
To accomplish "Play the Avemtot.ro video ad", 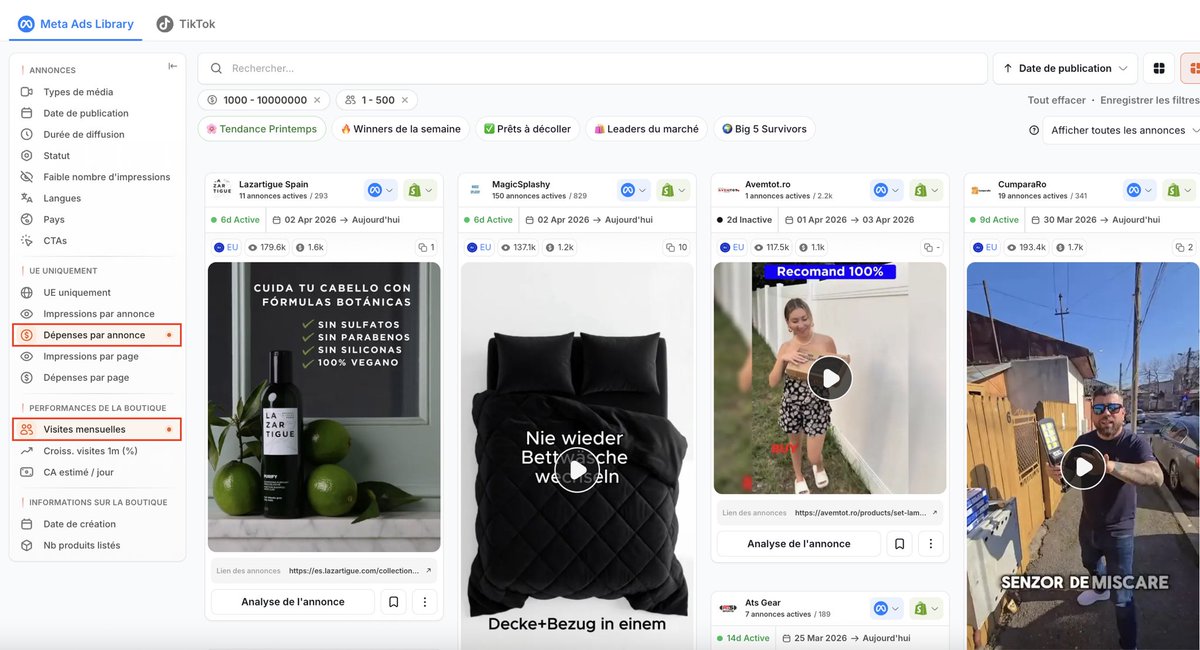I will click(830, 378).
